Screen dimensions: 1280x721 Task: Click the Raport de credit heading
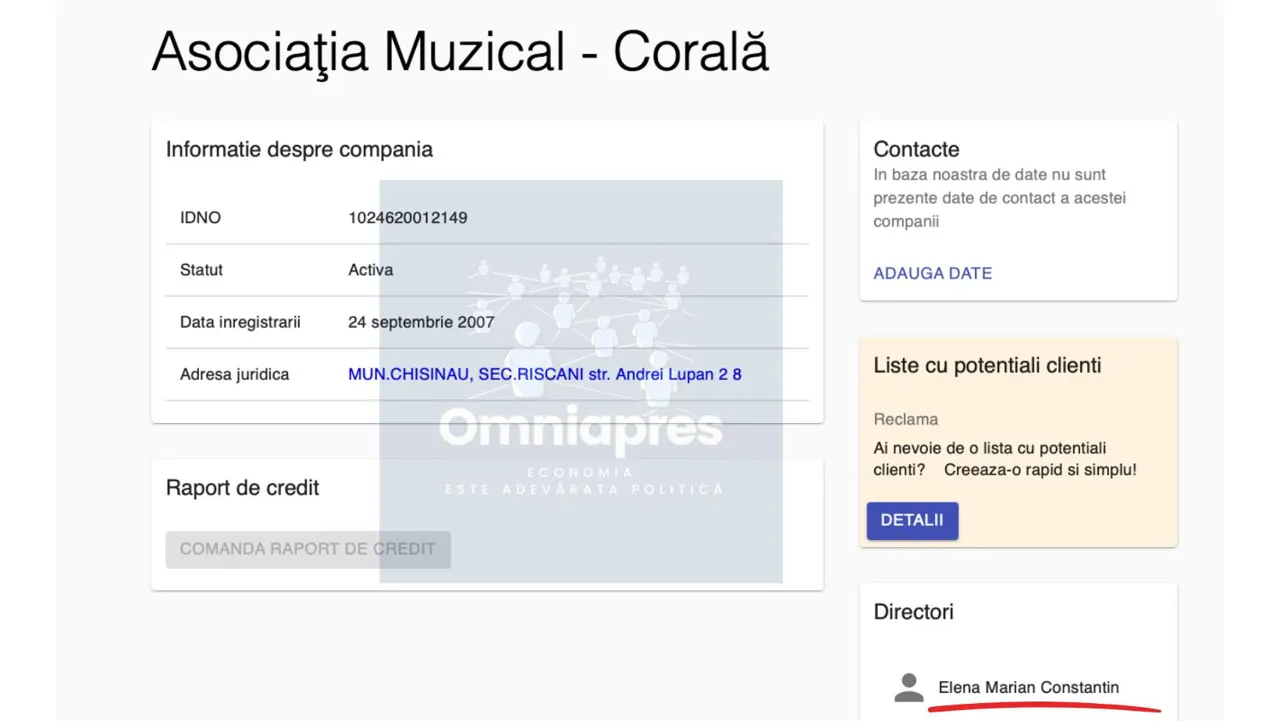[242, 488]
